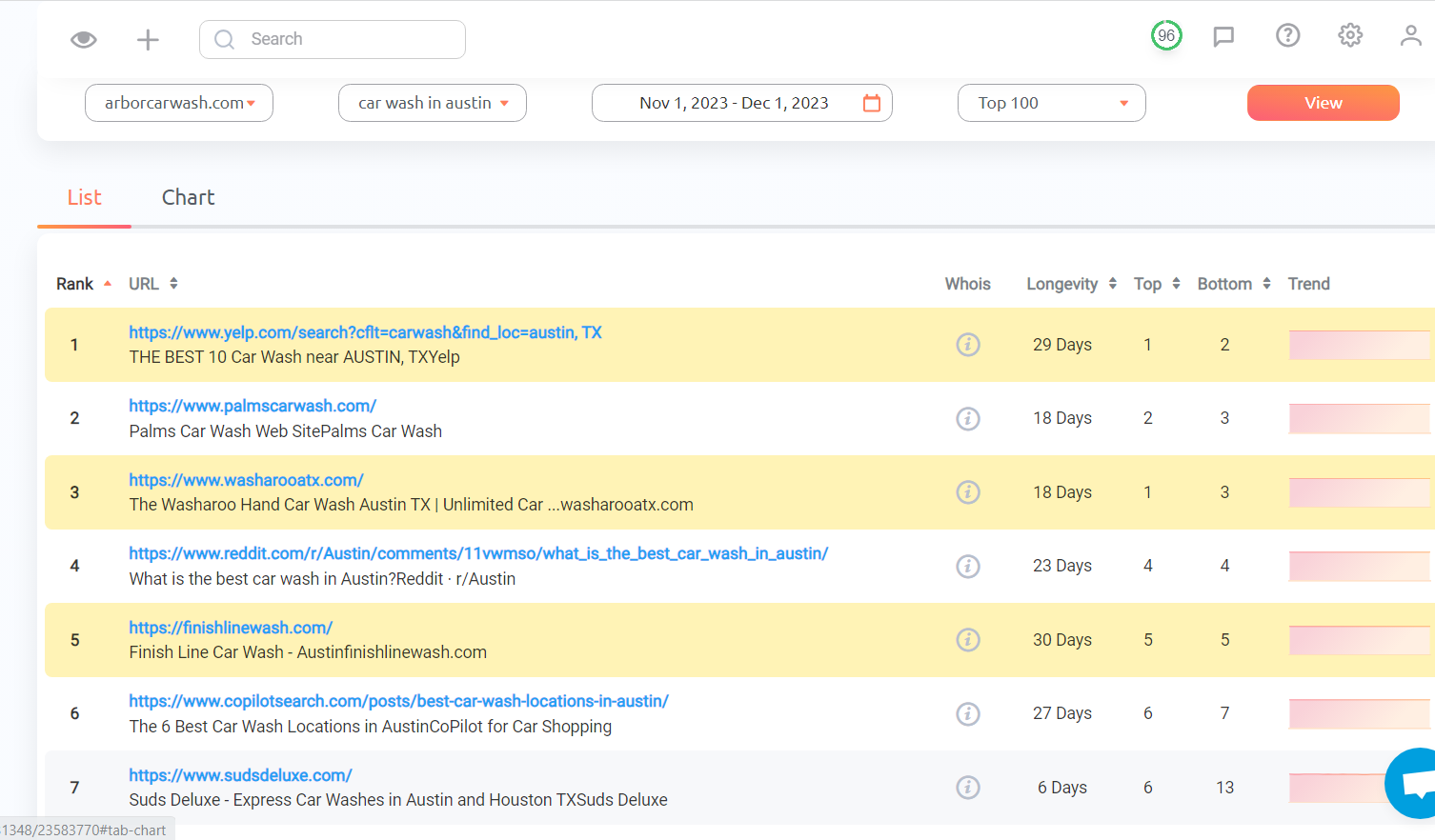Show Whois info for the Yelp result
This screenshot has width=1435, height=840.
tap(968, 345)
